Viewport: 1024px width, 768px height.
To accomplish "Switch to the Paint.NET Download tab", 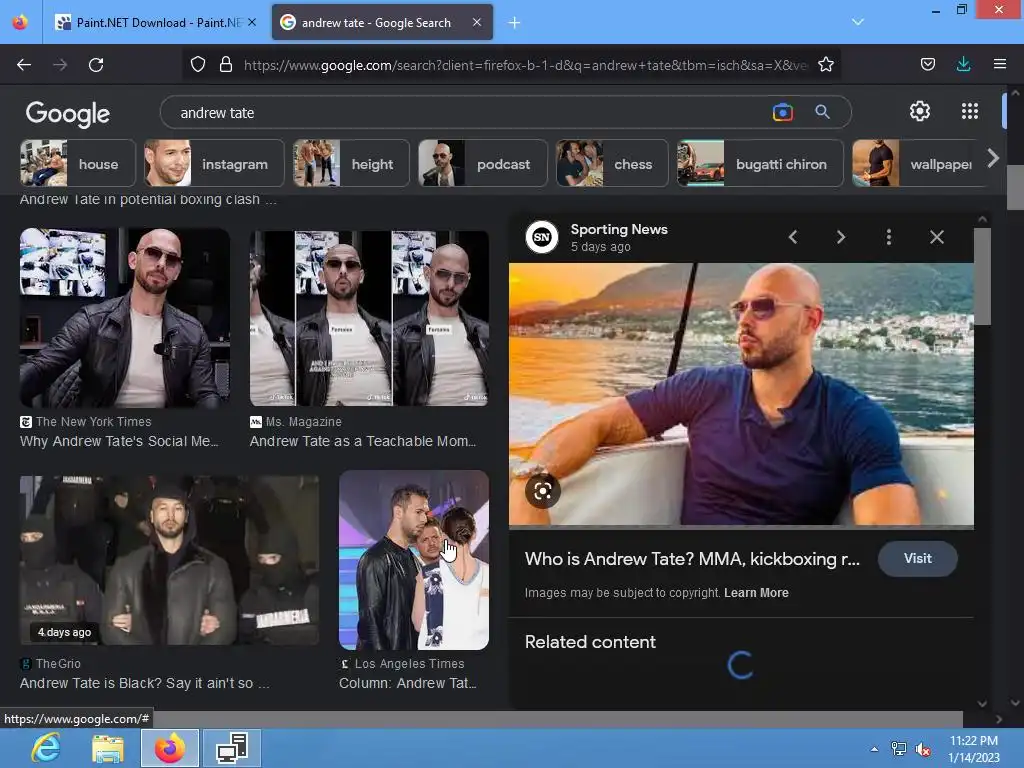I will (x=155, y=22).
